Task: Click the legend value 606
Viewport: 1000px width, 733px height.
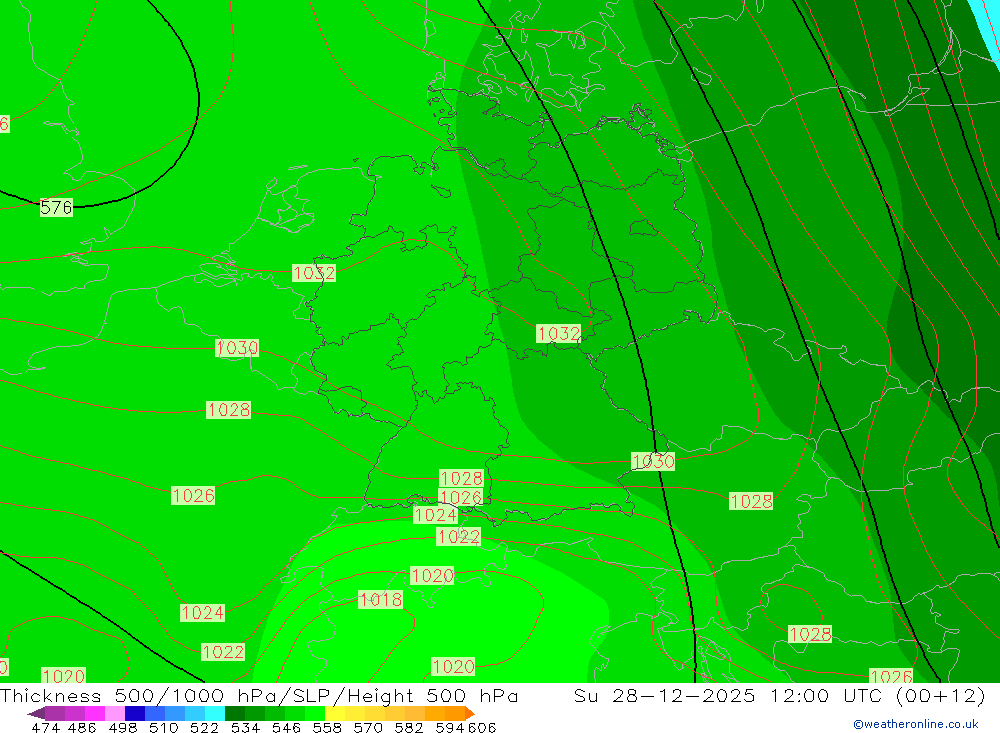Action: click(481, 727)
